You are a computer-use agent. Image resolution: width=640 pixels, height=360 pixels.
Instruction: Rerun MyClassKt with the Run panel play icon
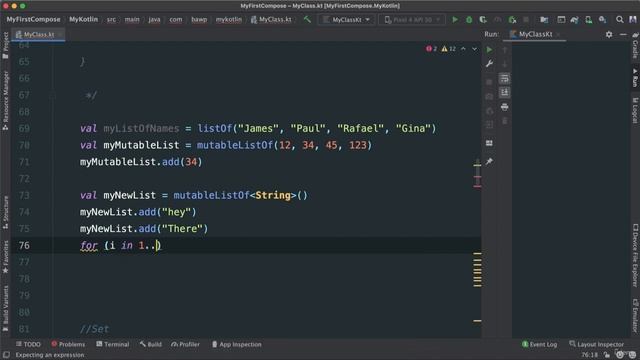tap(489, 49)
